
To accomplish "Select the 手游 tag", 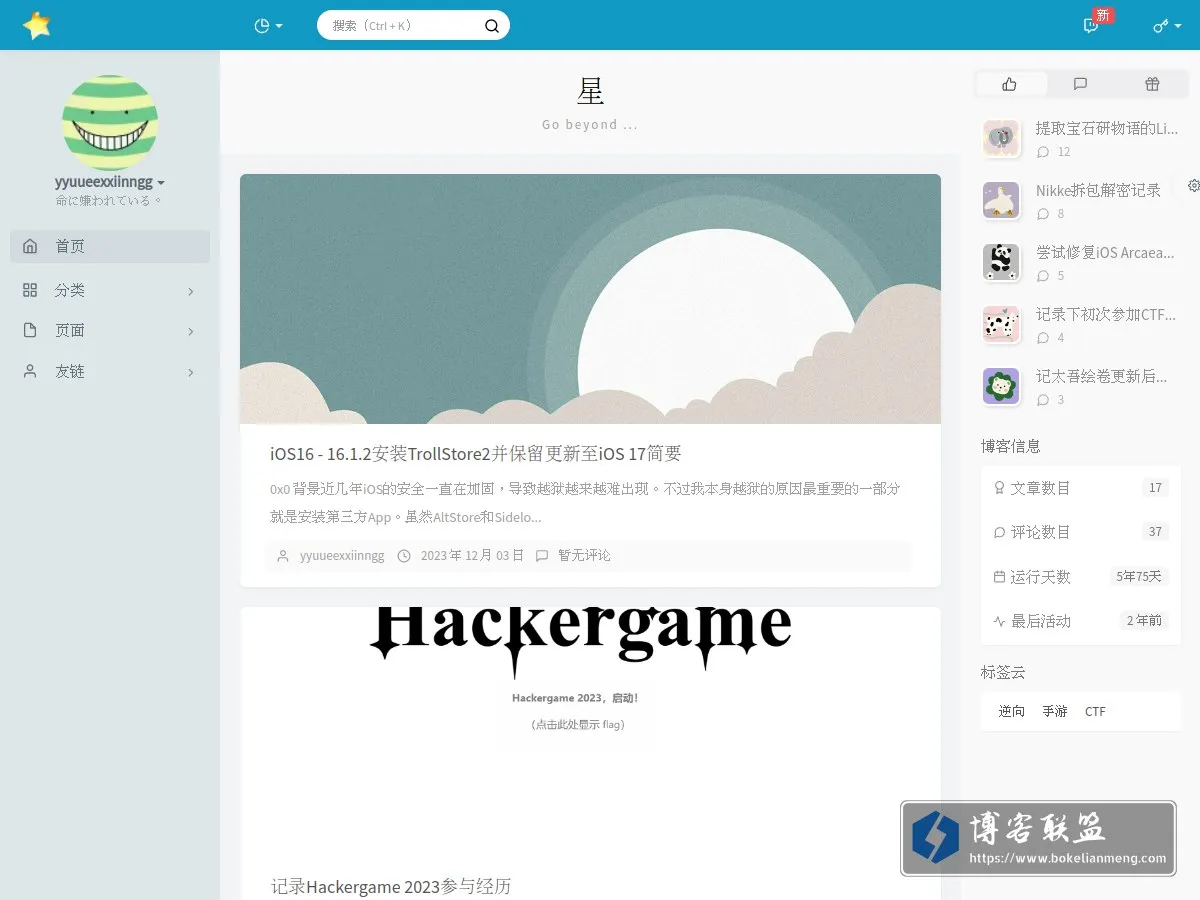I will click(x=1055, y=711).
